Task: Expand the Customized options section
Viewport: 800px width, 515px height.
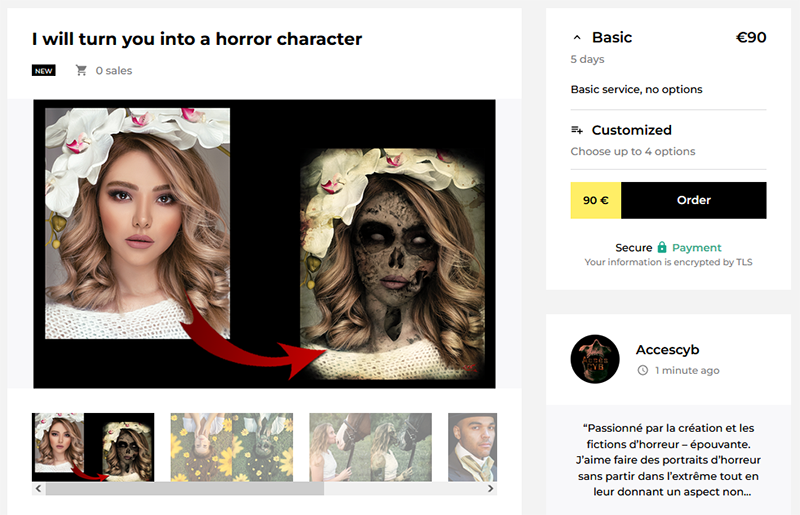Action: 668,140
